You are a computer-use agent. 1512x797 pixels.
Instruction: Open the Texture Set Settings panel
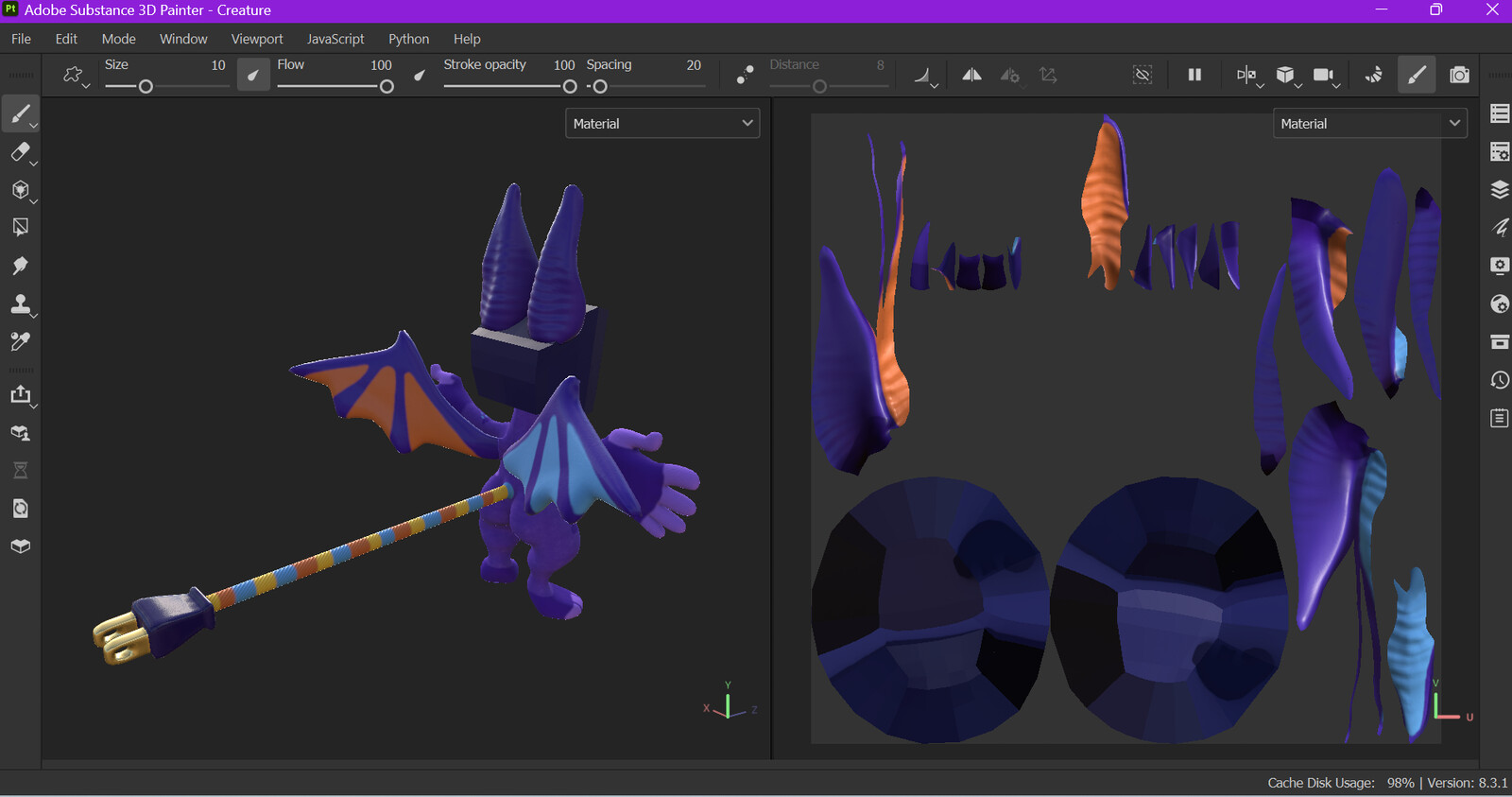[1499, 151]
